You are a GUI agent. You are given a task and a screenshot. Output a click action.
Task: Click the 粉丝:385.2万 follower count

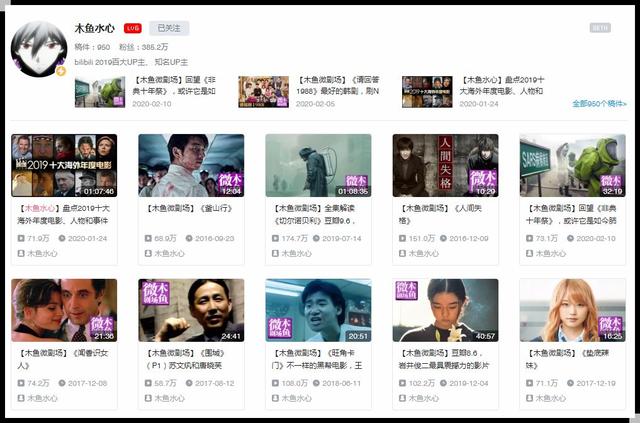(x=144, y=47)
